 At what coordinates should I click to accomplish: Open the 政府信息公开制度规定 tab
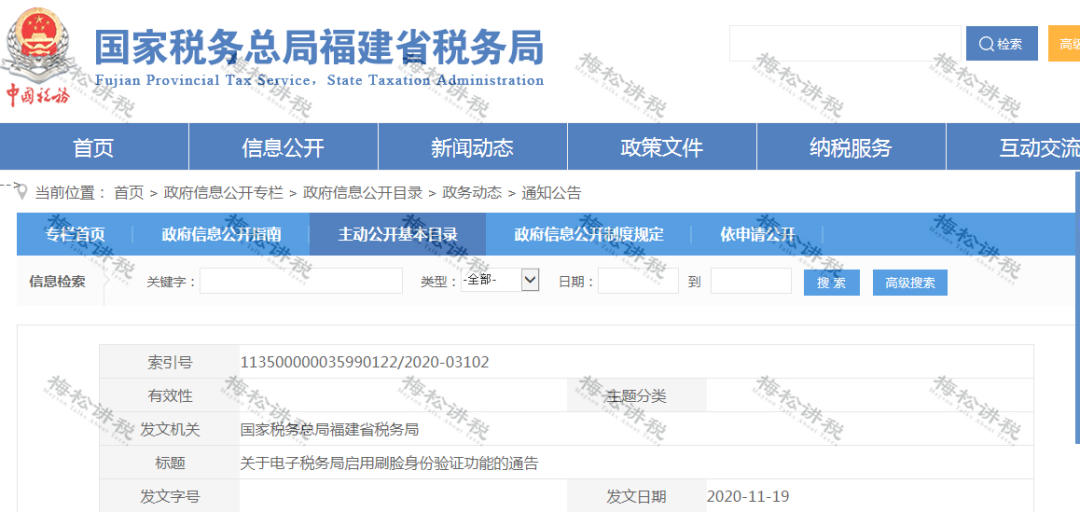[589, 234]
